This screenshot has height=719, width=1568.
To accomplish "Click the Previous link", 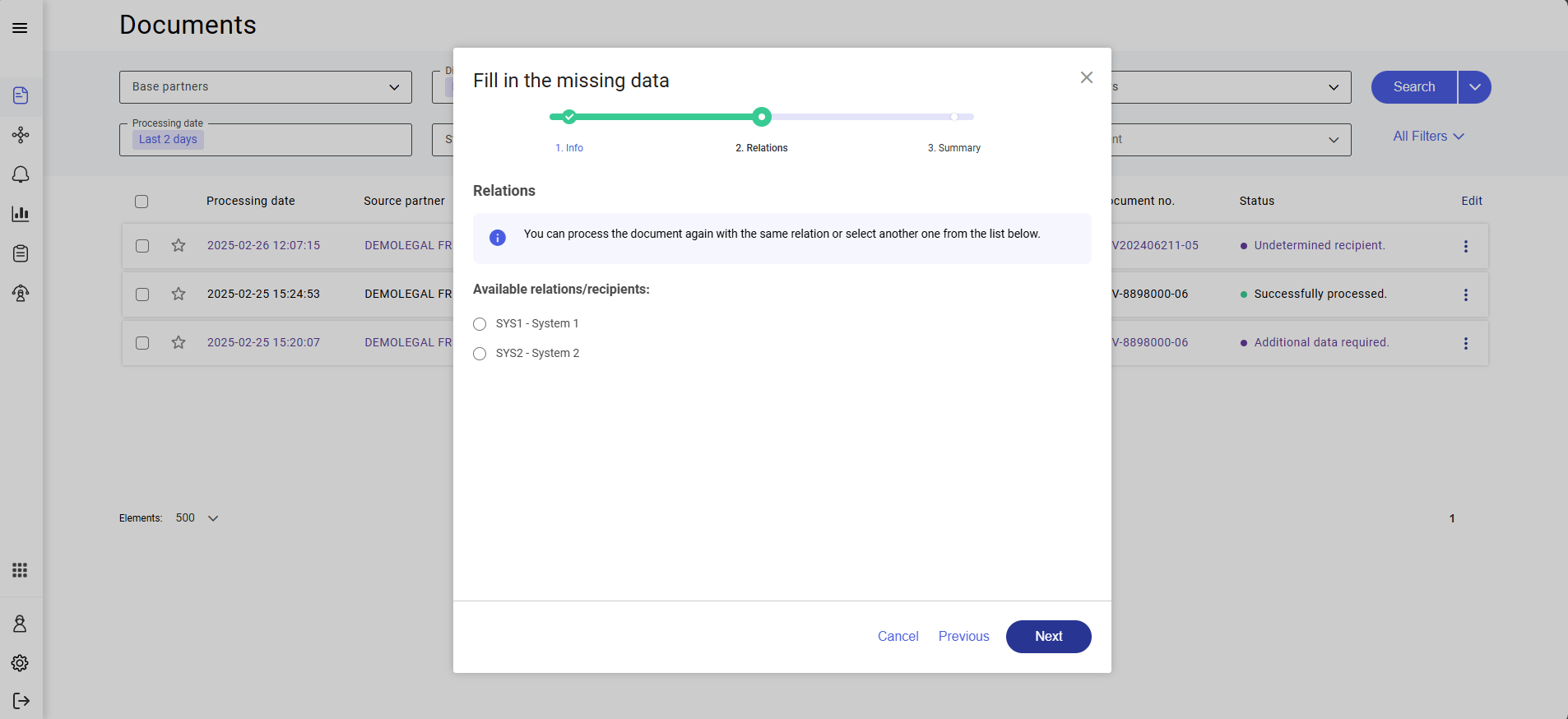I will coord(963,637).
